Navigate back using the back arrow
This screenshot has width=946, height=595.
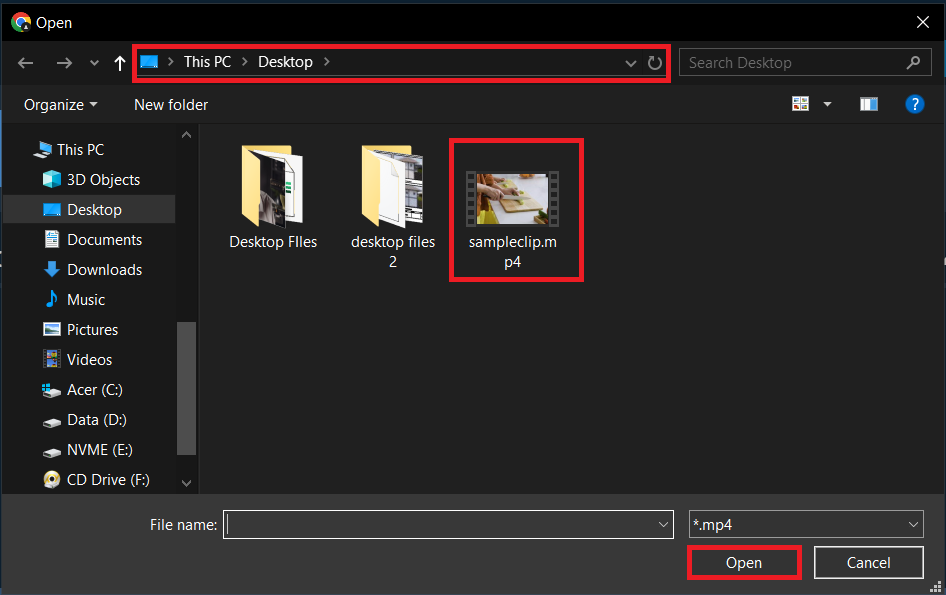[25, 62]
